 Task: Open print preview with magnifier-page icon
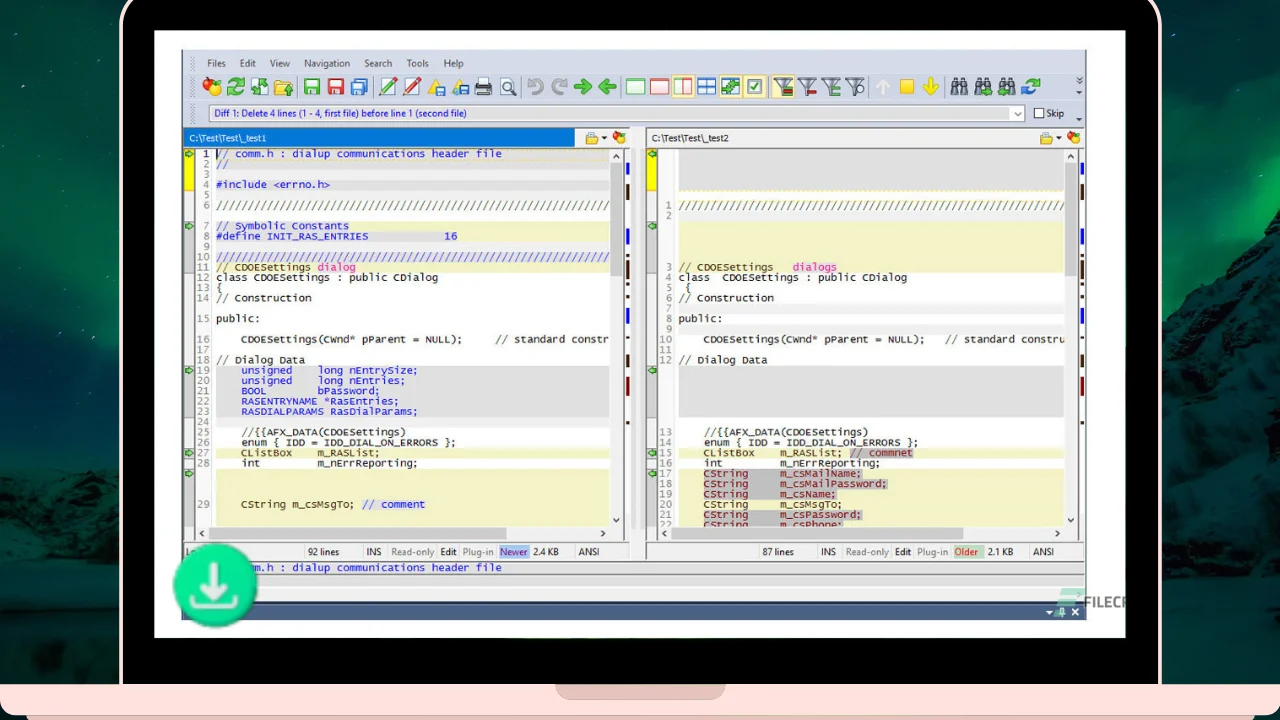pyautogui.click(x=508, y=87)
